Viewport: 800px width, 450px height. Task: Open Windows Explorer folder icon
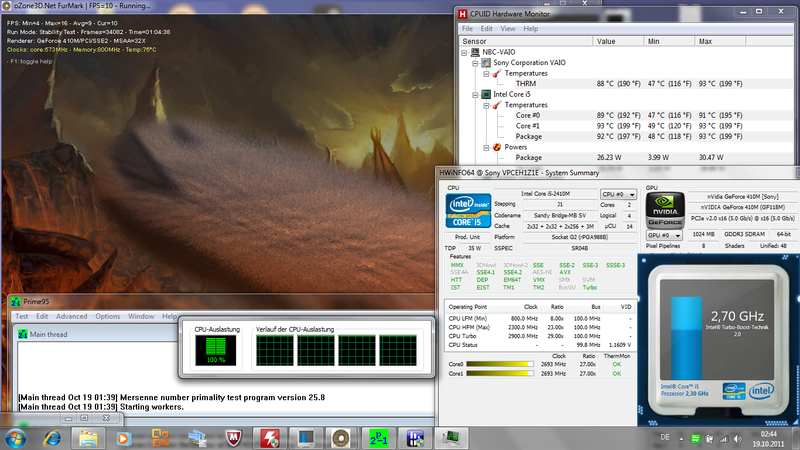click(89, 437)
